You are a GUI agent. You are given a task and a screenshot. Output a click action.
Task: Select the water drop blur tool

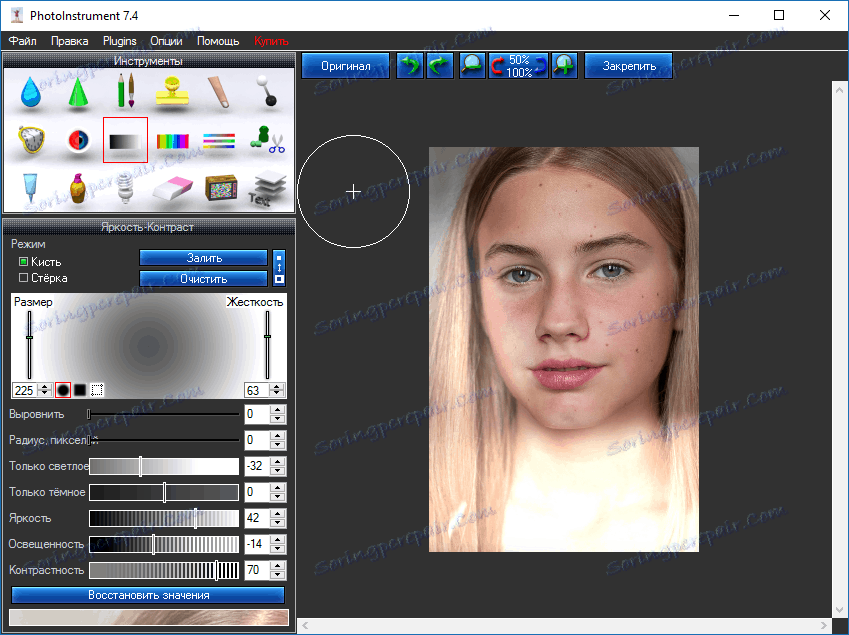coord(30,94)
